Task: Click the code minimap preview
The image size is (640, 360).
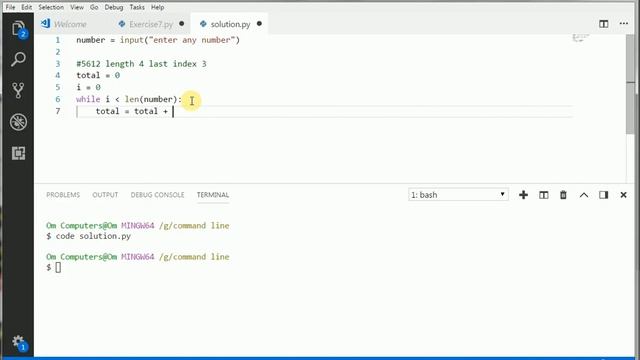Action: 580,38
